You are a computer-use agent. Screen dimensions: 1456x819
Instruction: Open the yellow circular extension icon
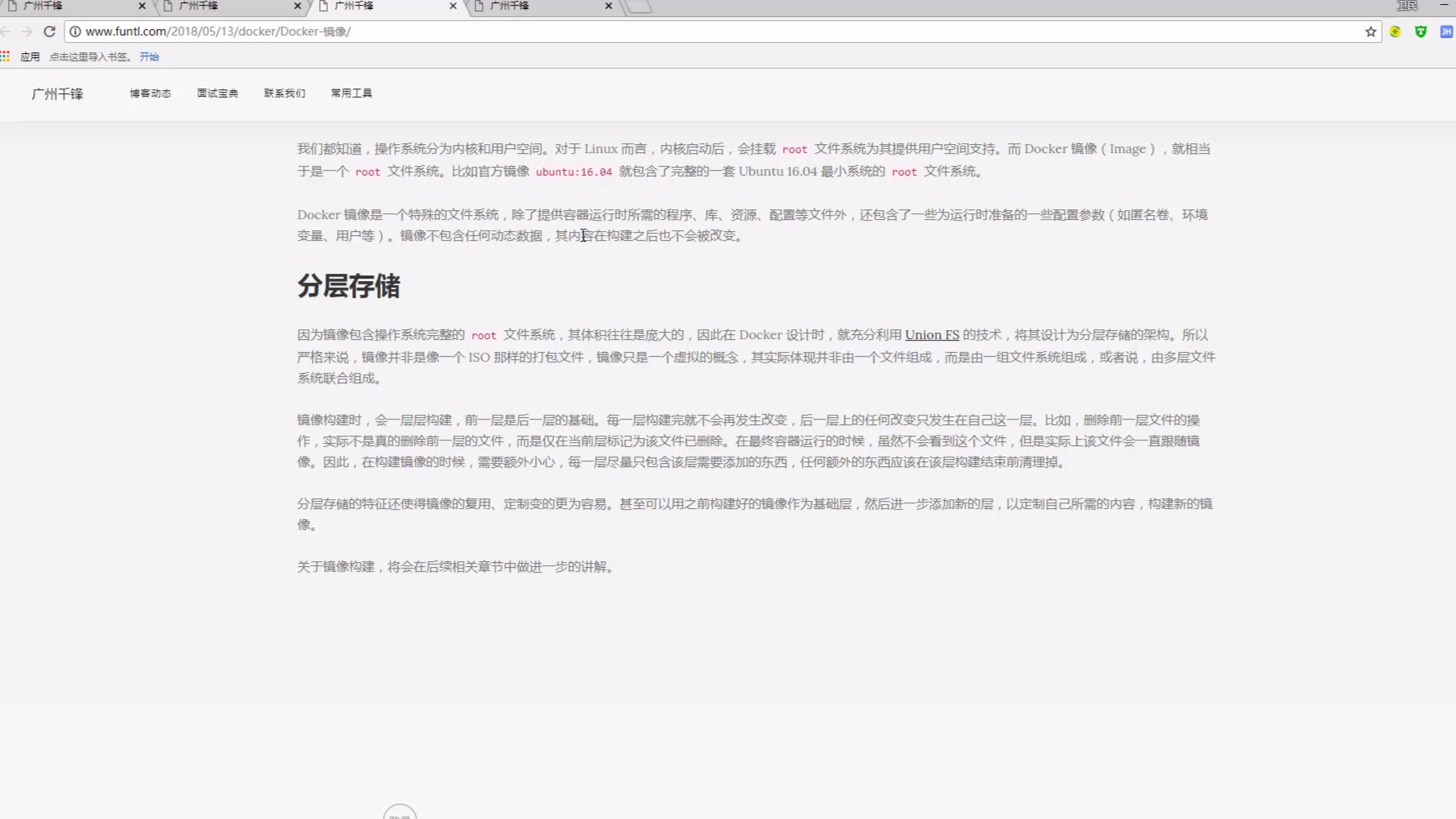(x=1395, y=31)
